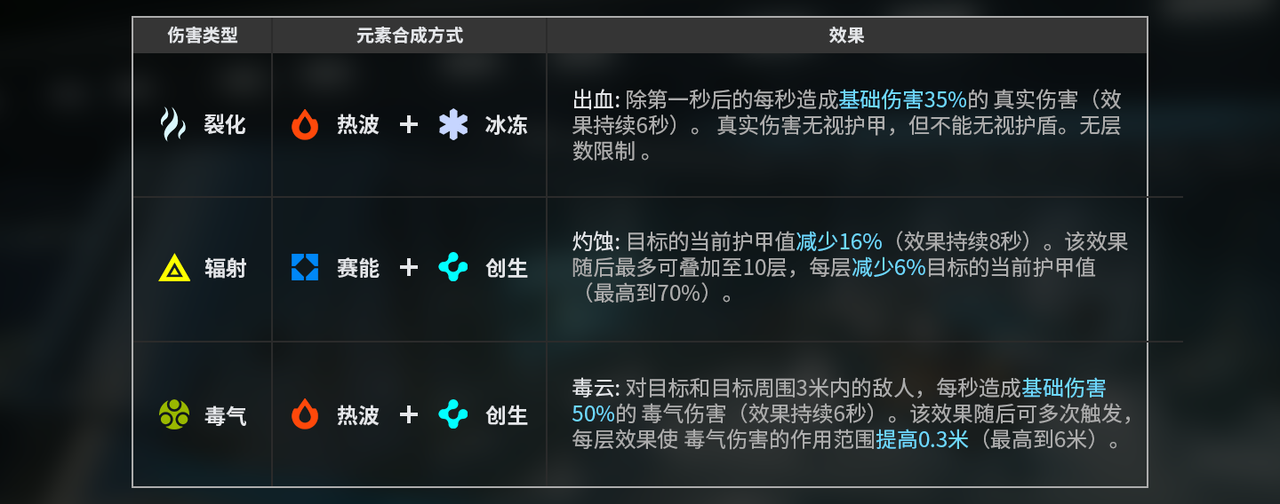The height and width of the screenshot is (504, 1280).
Task: Click the 热波 icon in the 毒气 row
Action: click(x=305, y=414)
